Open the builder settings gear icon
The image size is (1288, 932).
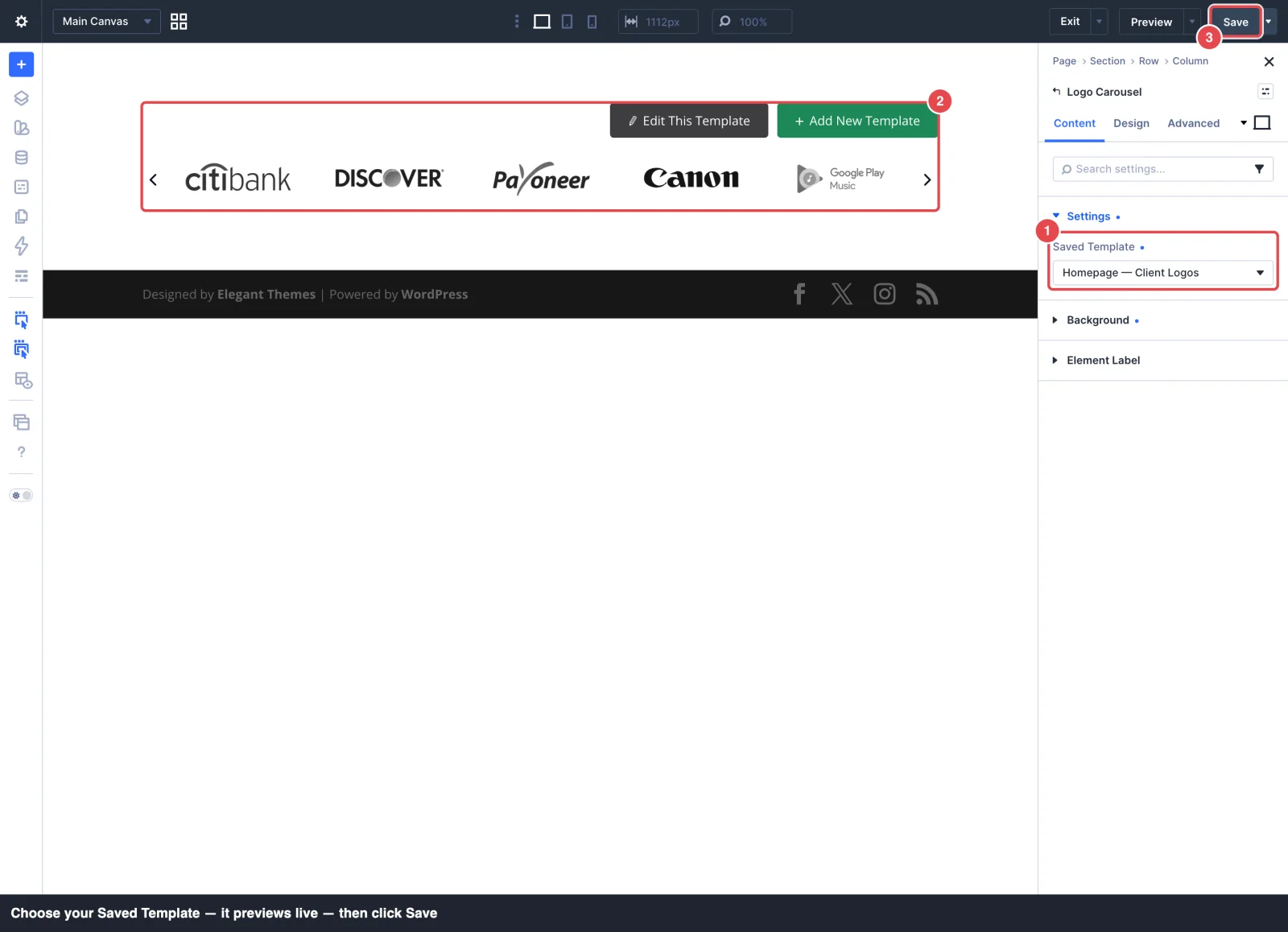point(22,22)
